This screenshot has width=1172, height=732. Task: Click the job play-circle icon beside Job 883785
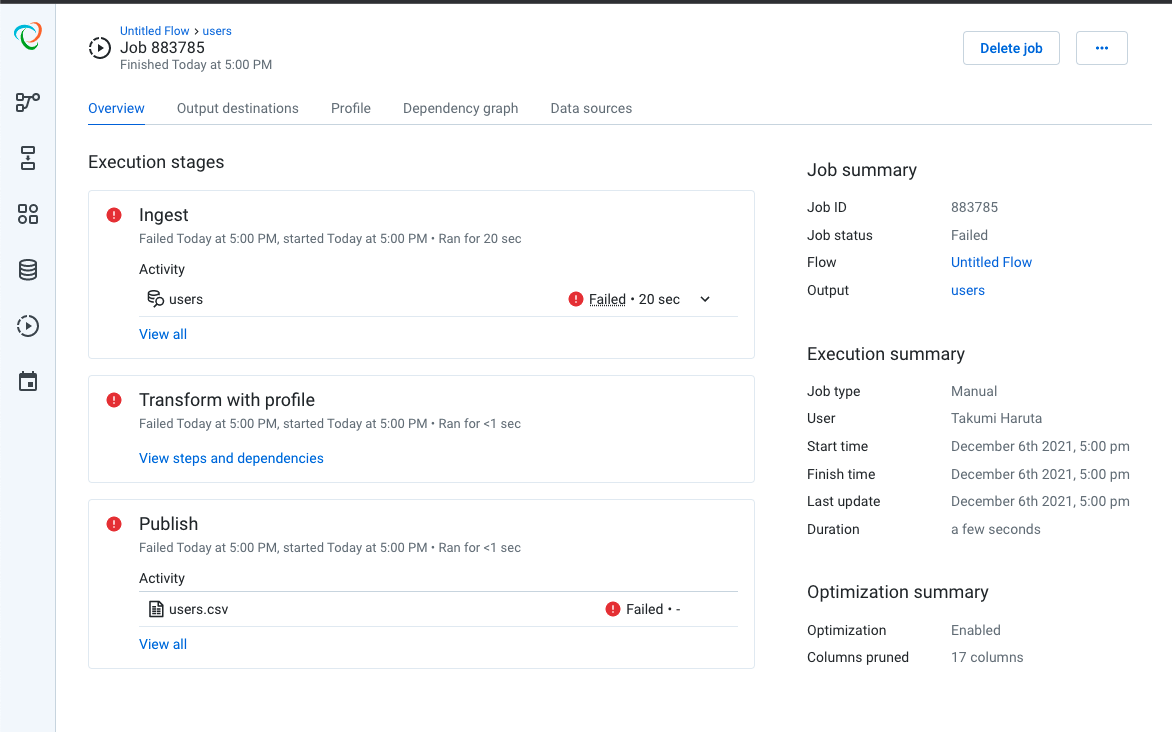[x=99, y=47]
